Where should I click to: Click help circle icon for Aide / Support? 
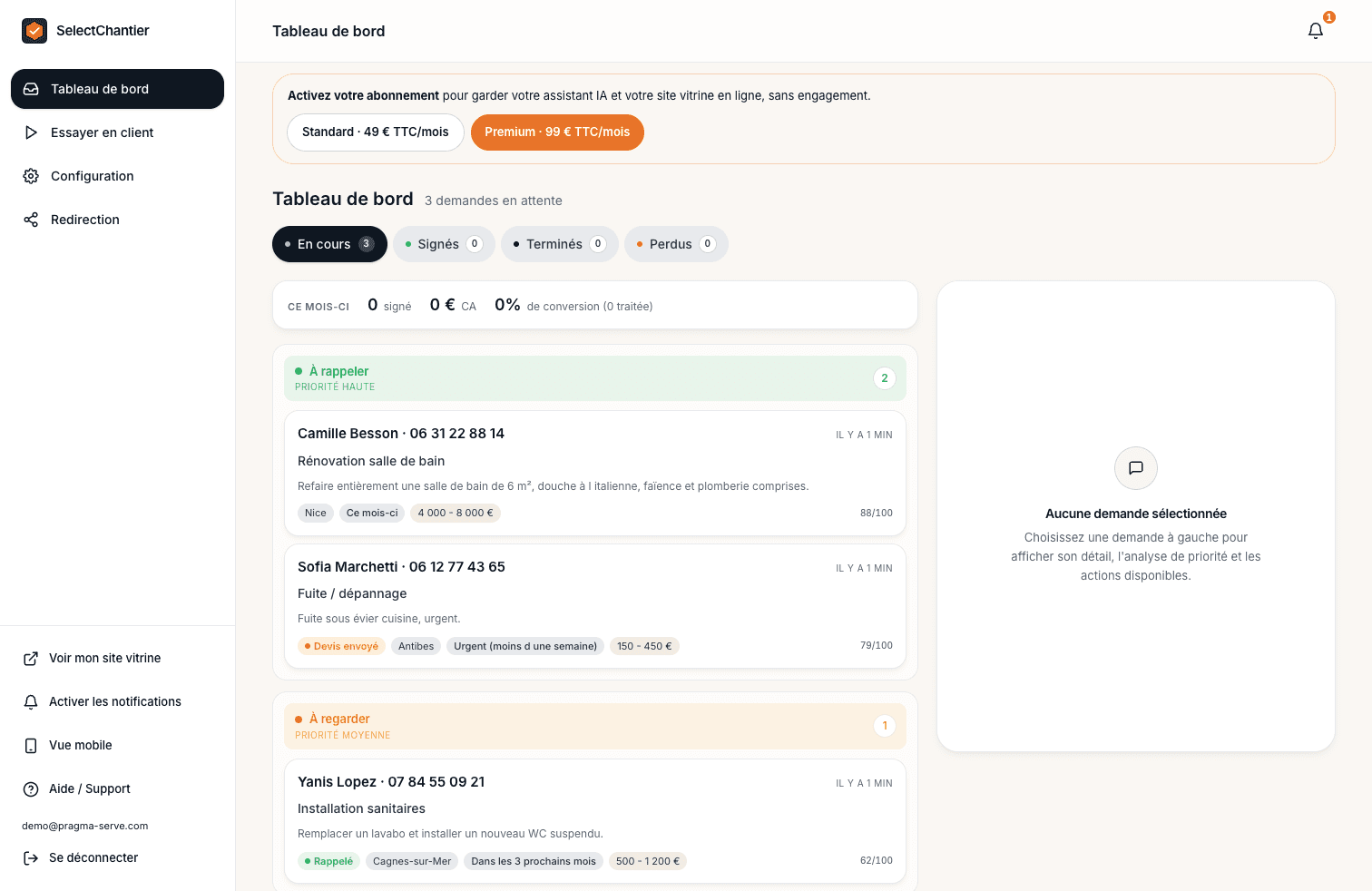[x=31, y=789]
